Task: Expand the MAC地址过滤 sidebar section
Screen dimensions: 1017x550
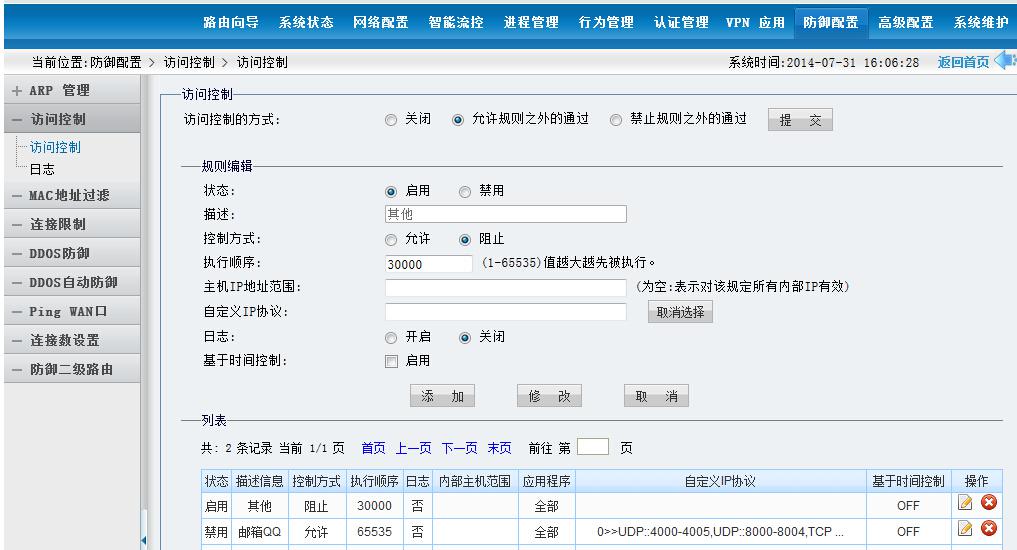Action: 70,195
